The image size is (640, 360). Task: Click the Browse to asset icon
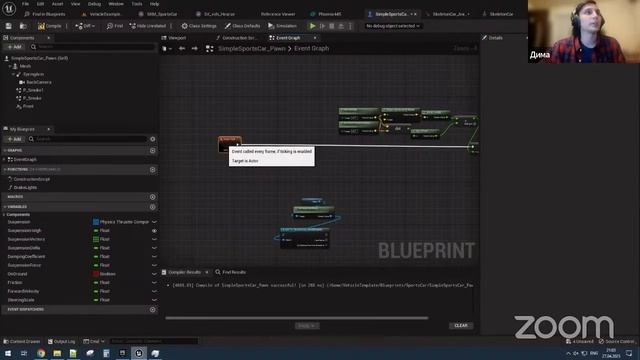pos(23,26)
